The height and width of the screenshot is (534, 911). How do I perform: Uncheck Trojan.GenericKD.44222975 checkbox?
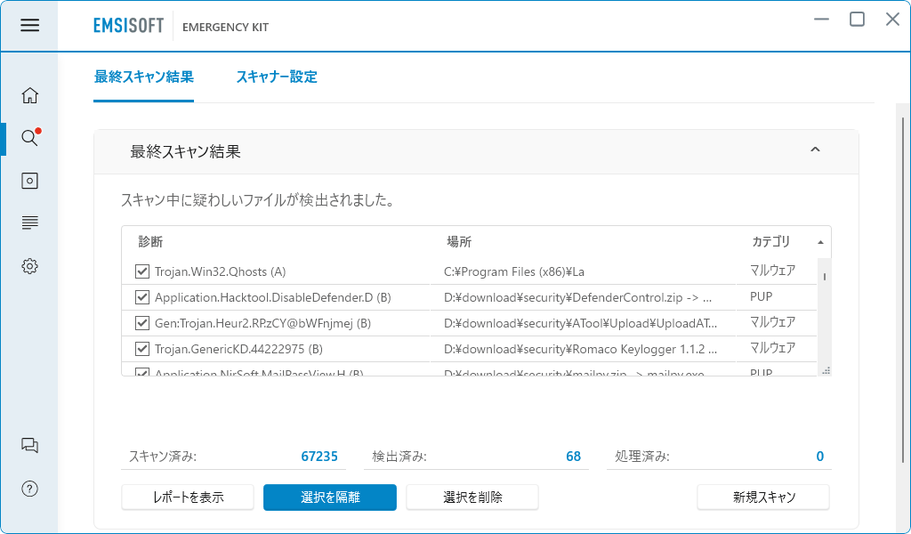pos(142,349)
